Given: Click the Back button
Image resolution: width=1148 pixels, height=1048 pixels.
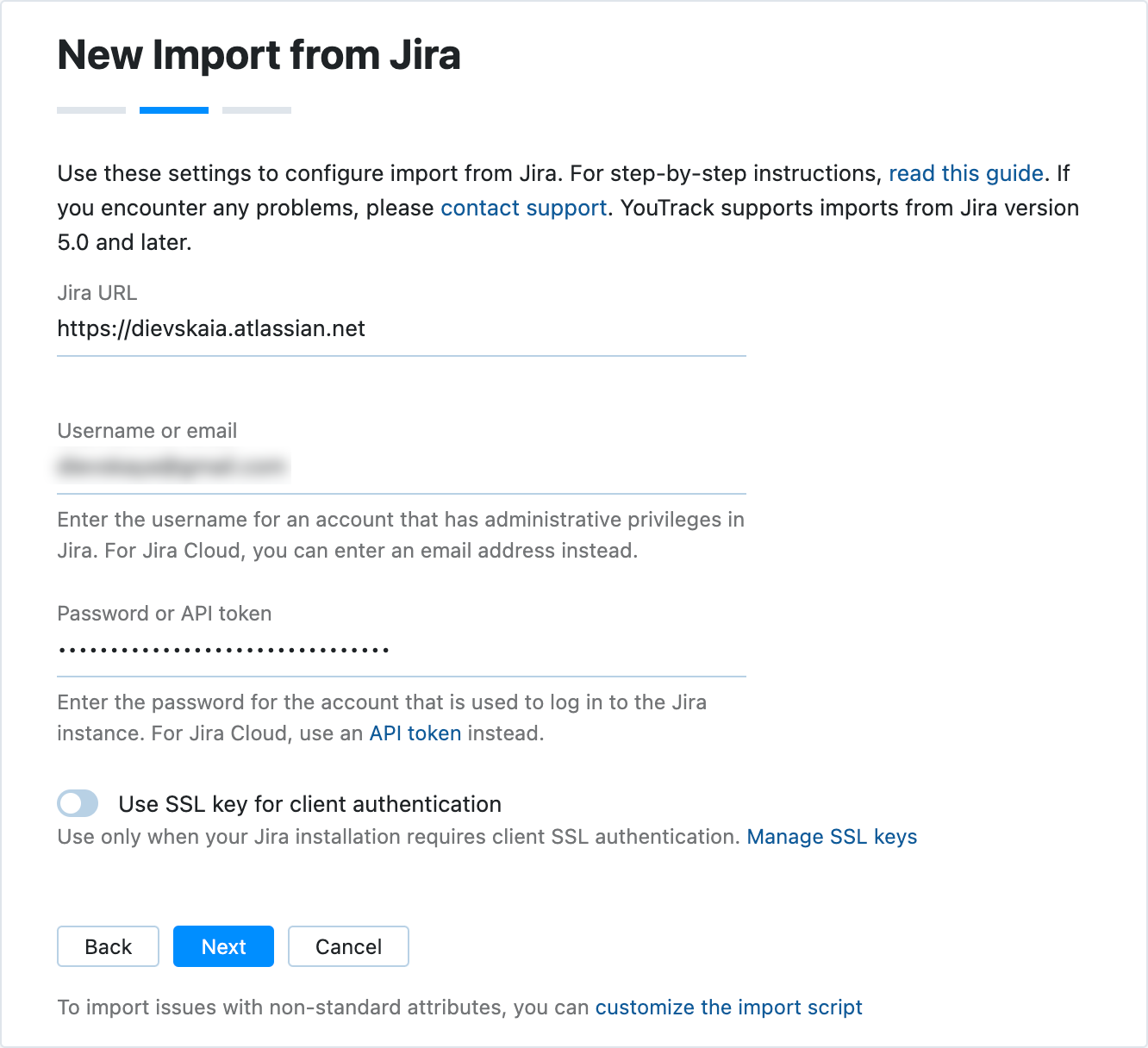Looking at the screenshot, I should [108, 946].
